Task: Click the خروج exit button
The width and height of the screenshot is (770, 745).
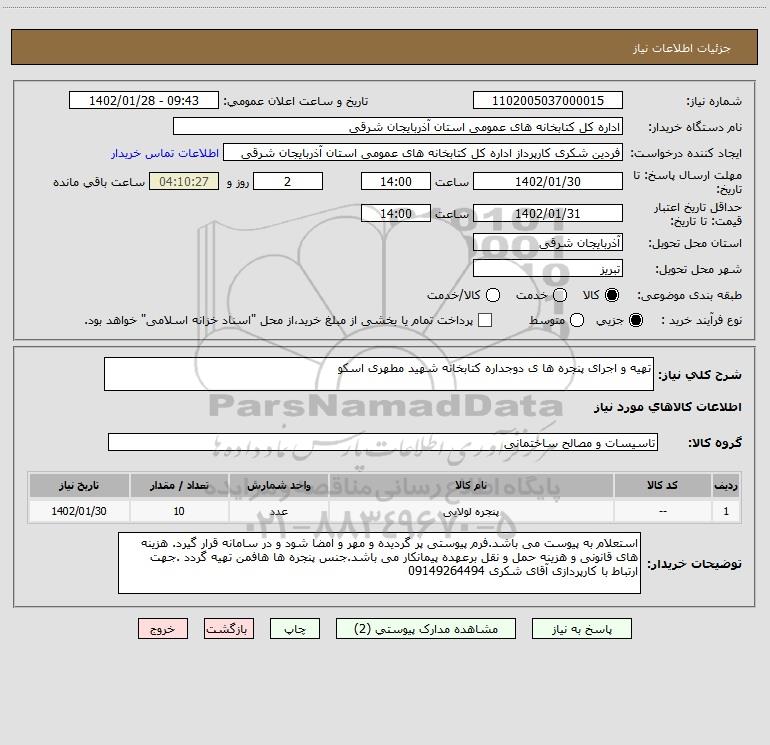Action: coord(163,629)
